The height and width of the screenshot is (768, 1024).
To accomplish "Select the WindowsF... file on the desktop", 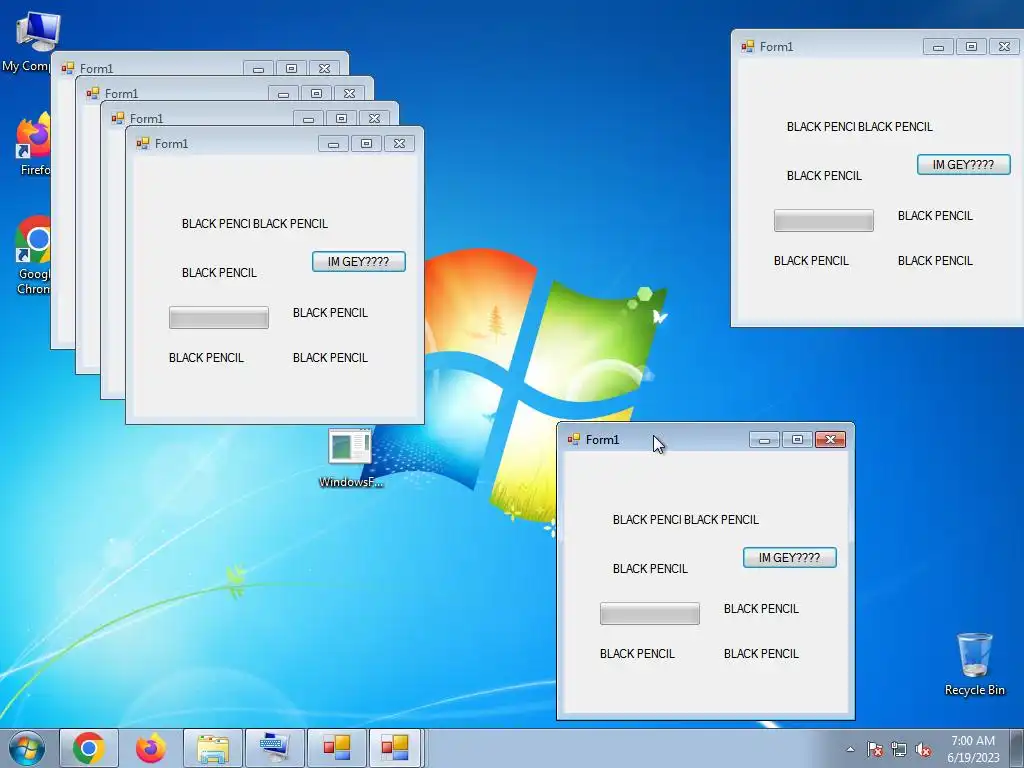I will (x=351, y=459).
